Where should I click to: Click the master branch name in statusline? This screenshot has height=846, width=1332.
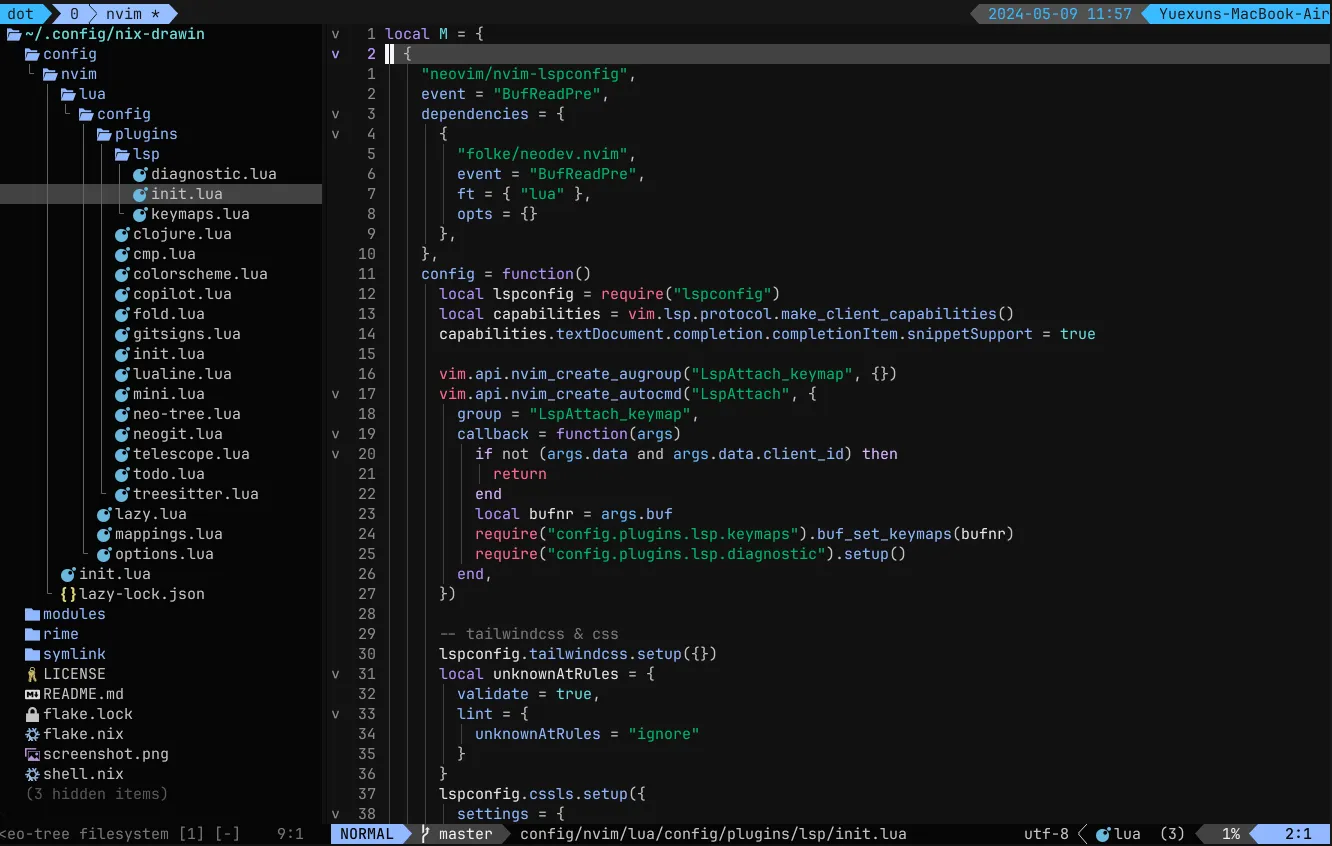(x=465, y=833)
